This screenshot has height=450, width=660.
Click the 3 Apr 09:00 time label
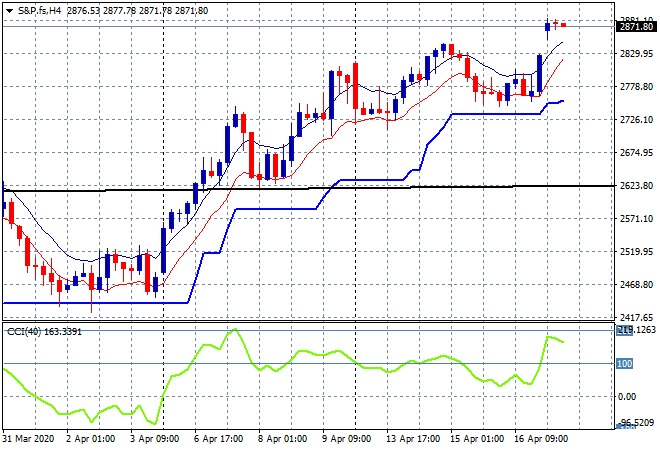pos(154,439)
